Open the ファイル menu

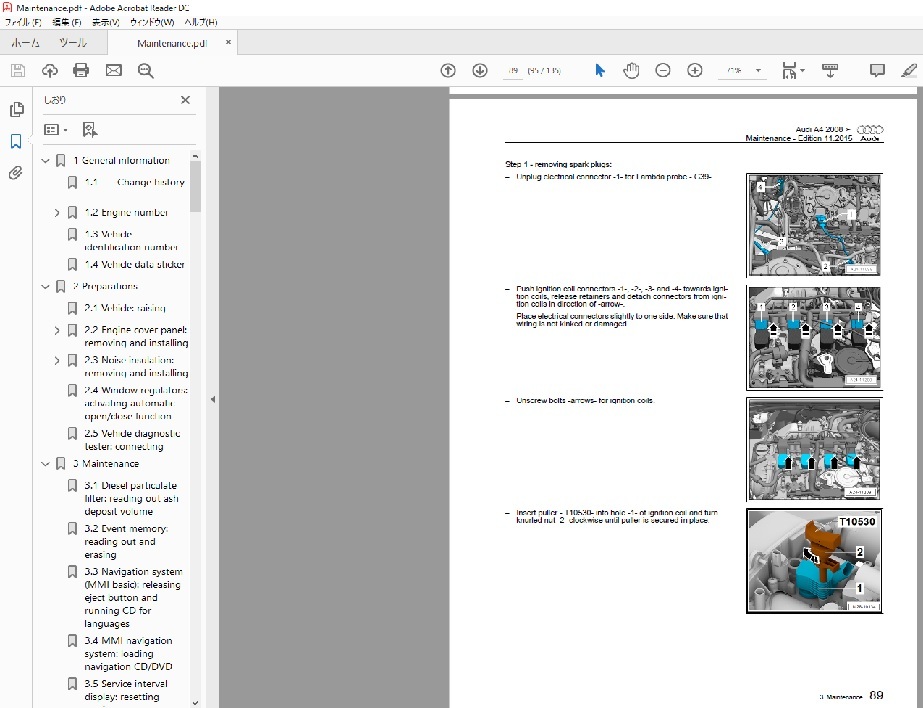click(23, 22)
